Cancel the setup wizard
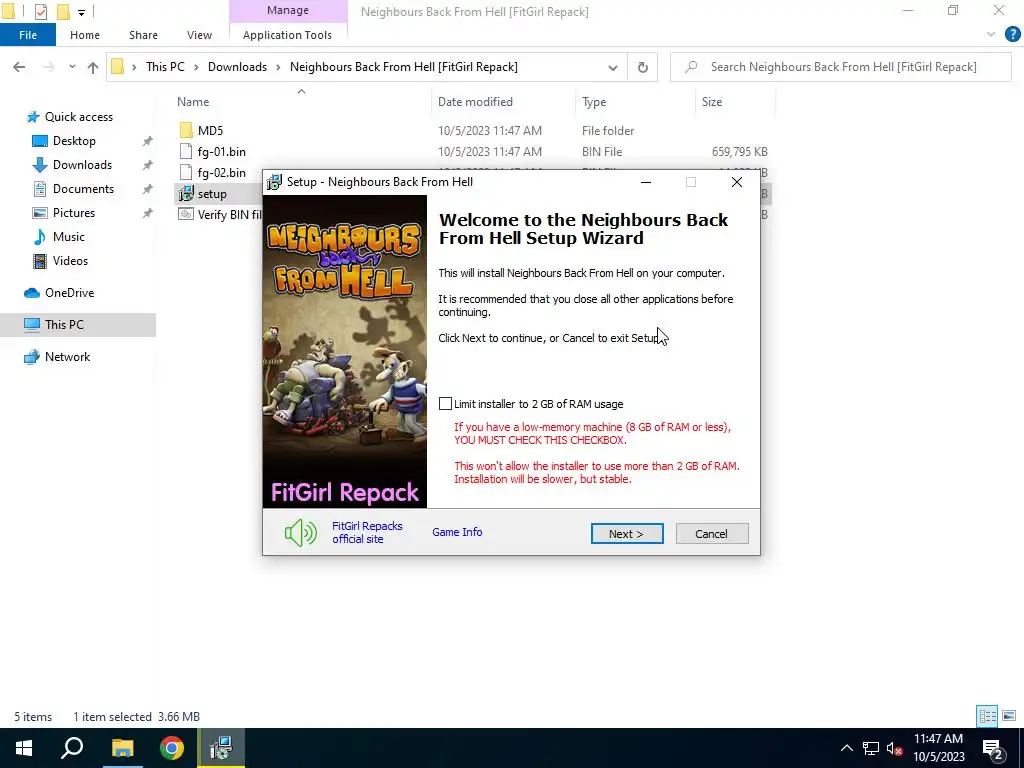1024x768 pixels. click(712, 534)
